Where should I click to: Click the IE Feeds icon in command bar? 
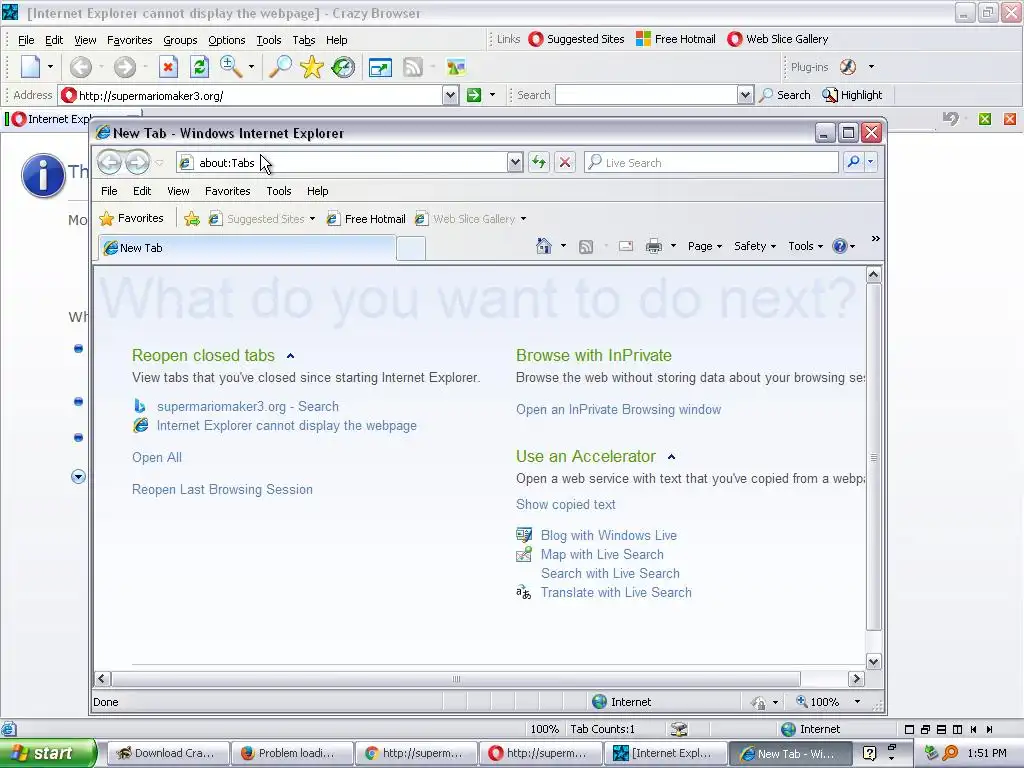coord(586,246)
